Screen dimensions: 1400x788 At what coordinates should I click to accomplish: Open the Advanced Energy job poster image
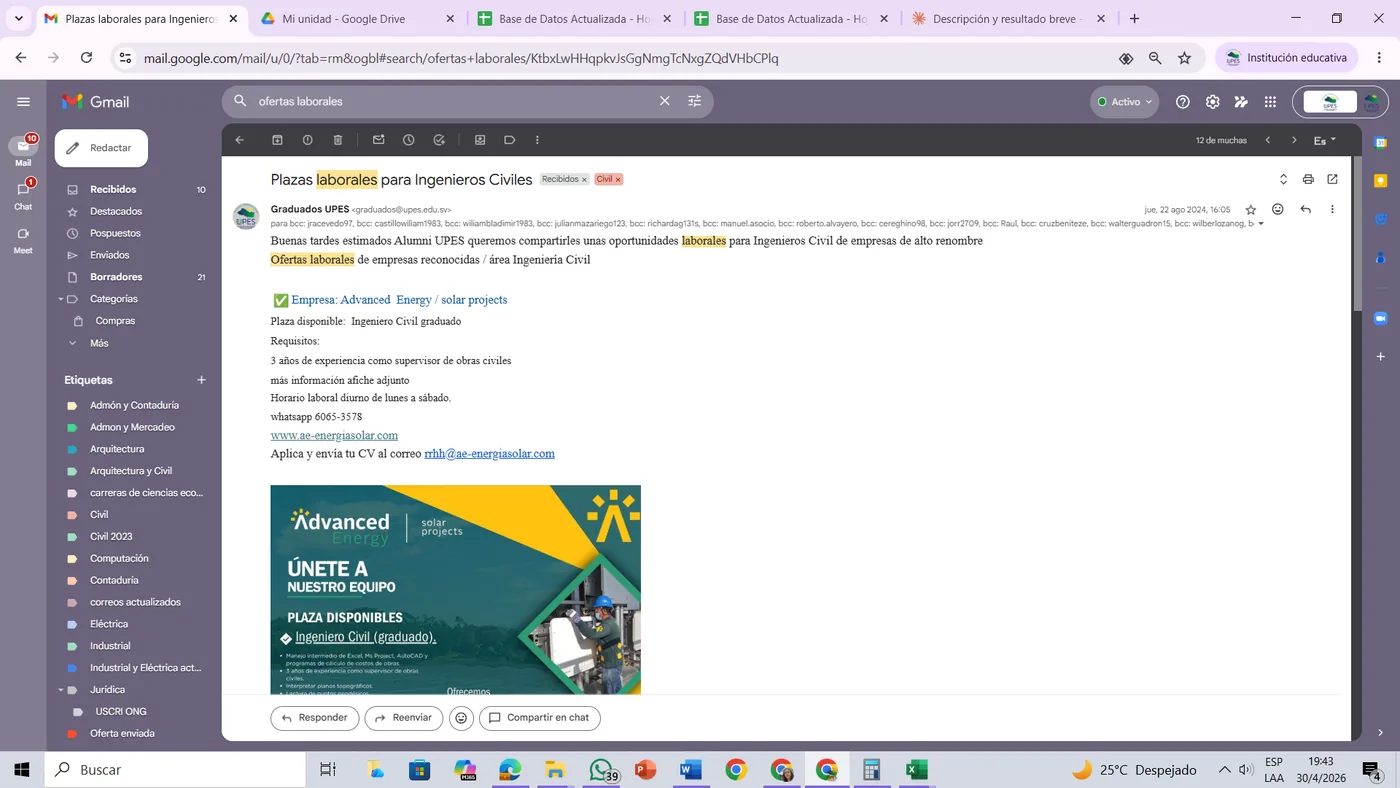[x=455, y=590]
